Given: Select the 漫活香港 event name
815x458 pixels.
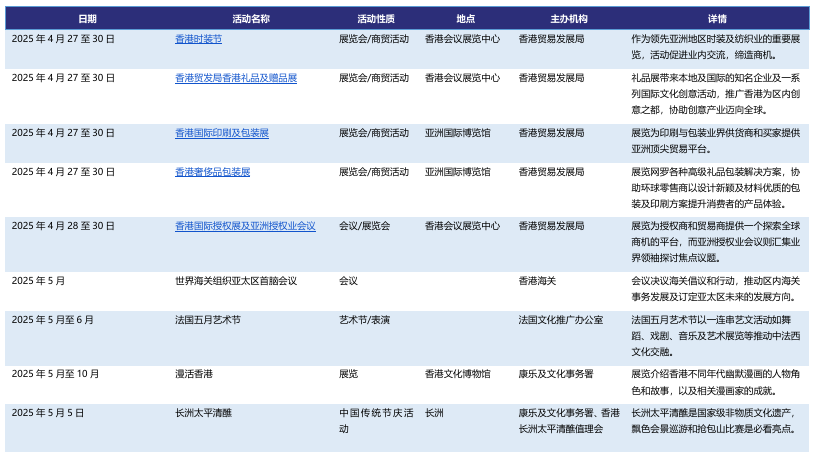Looking at the screenshot, I should 194,374.
